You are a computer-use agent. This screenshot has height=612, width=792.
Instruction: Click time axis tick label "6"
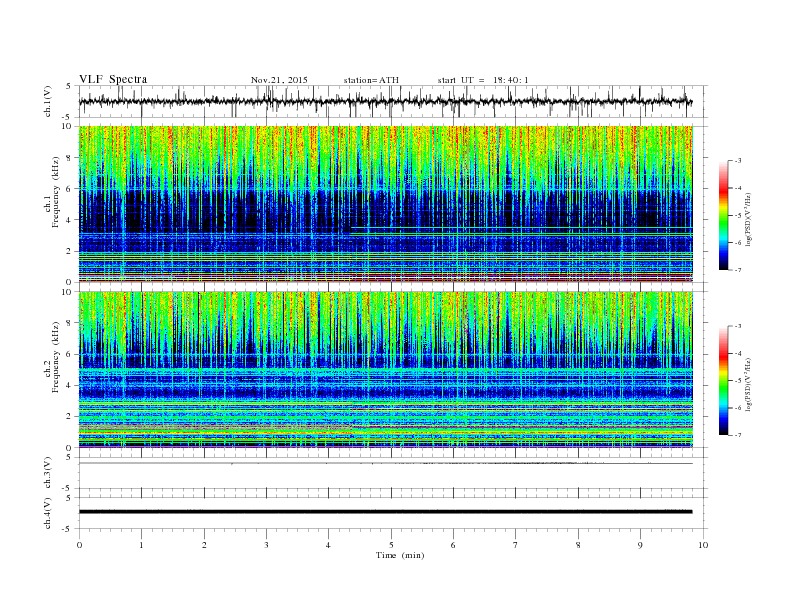[x=454, y=545]
